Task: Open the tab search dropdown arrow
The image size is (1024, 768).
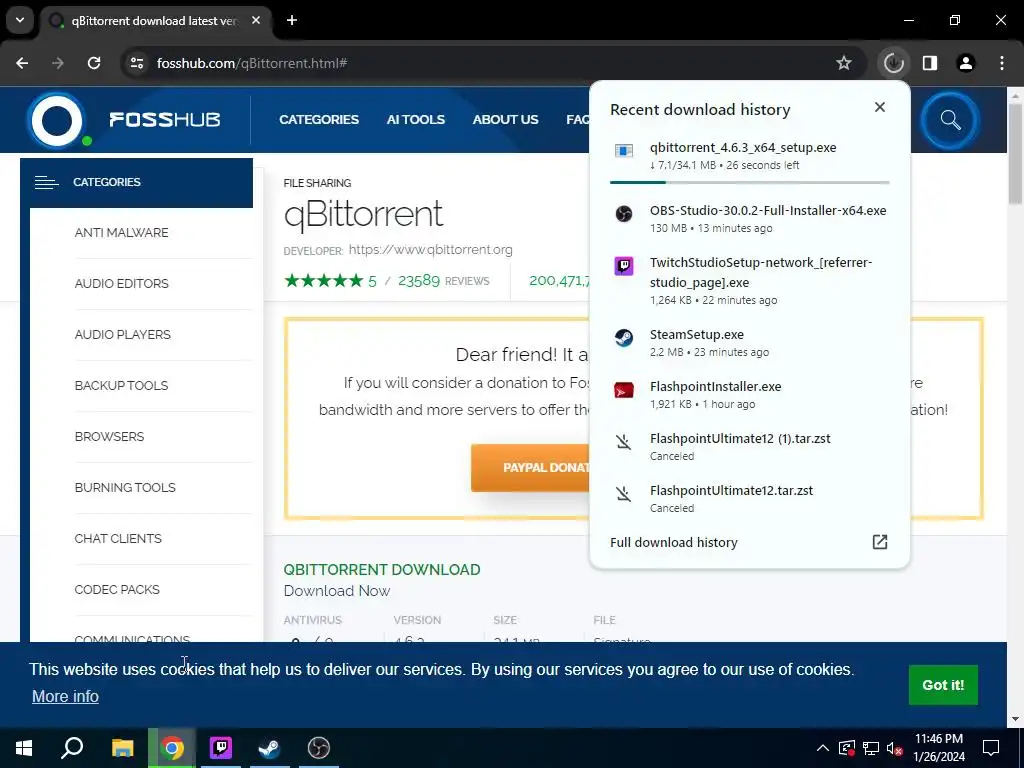Action: coord(20,20)
